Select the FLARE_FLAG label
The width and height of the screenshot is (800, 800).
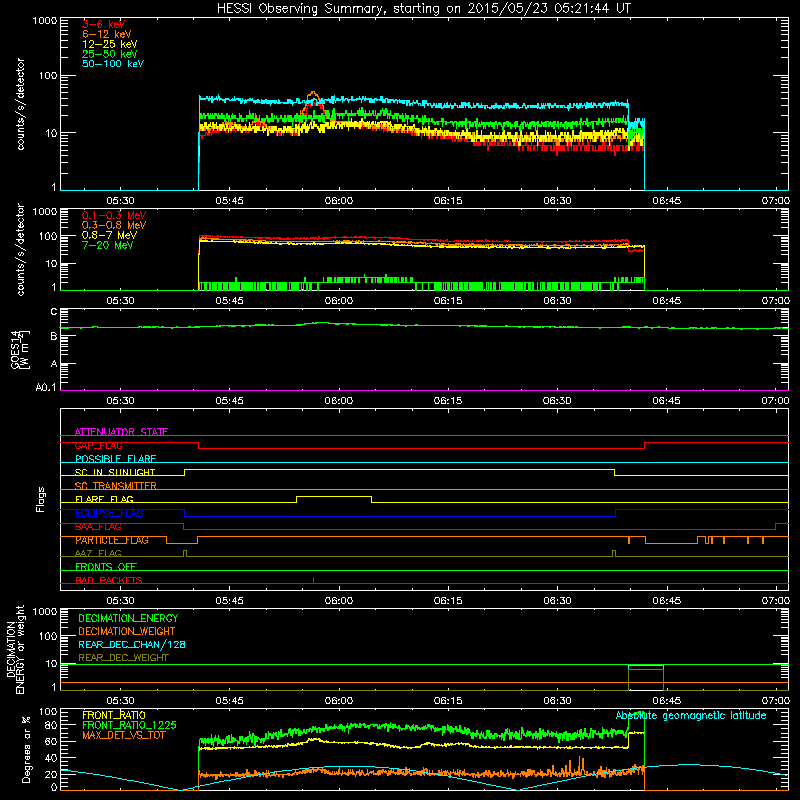pos(104,499)
